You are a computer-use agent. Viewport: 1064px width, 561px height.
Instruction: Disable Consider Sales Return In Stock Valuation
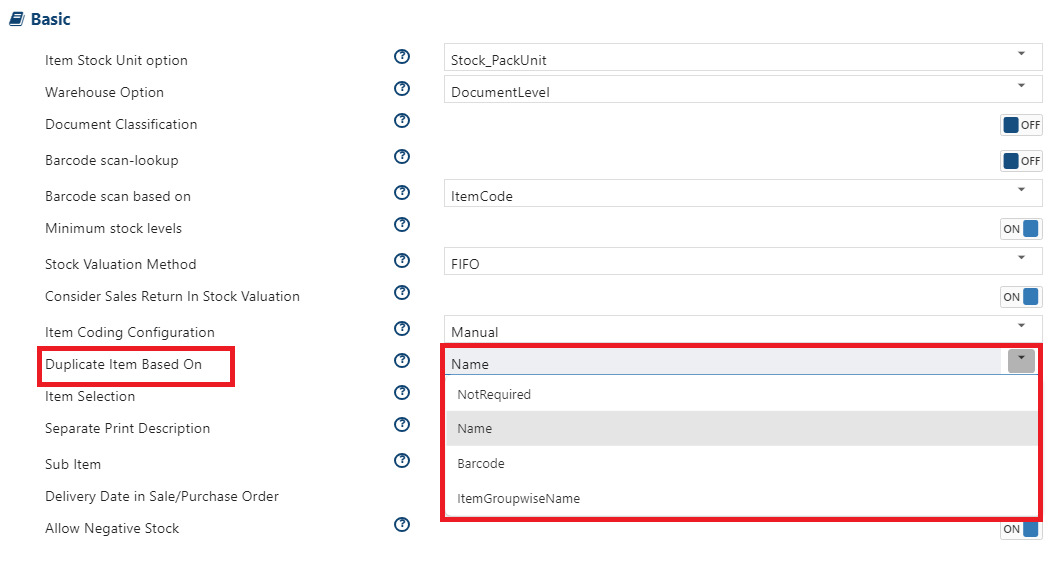click(1021, 296)
